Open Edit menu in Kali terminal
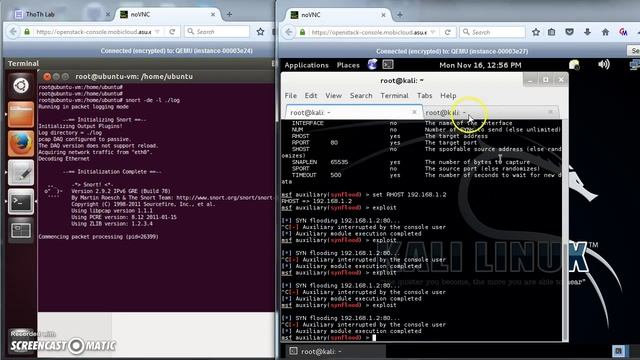This screenshot has width=640, height=360. (x=311, y=96)
